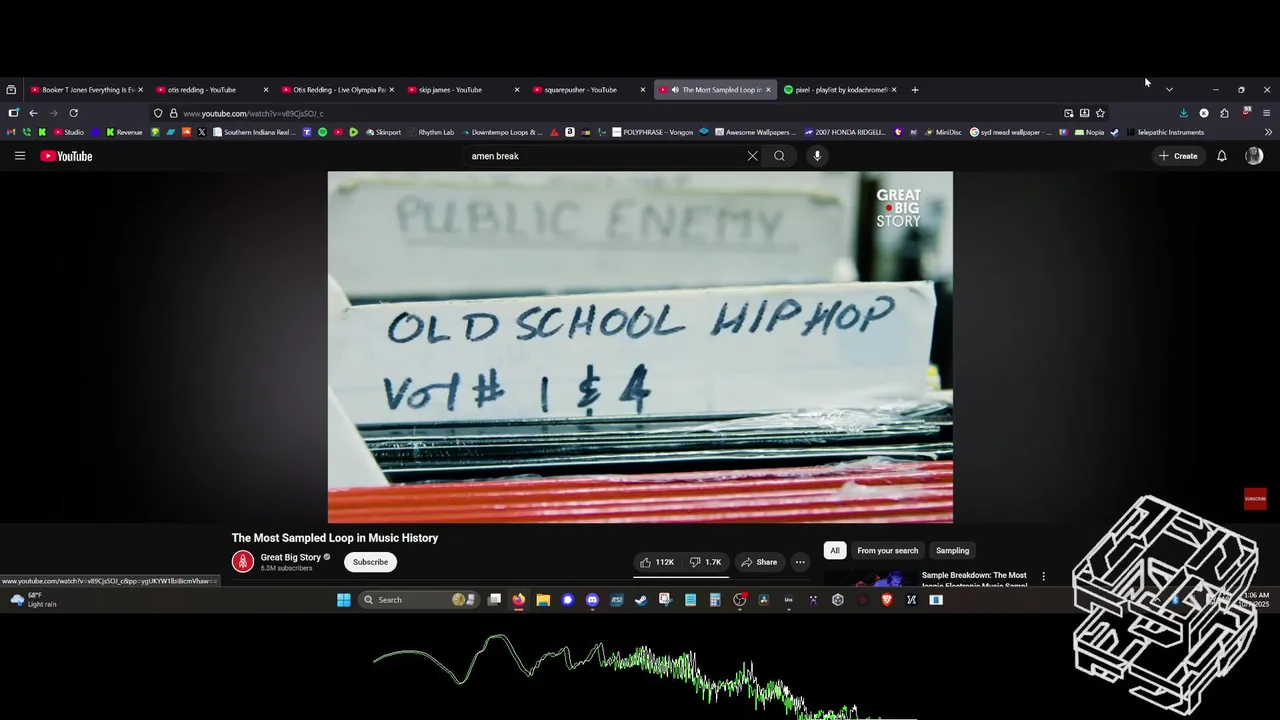Select the 'All' filter chip
1280x720 pixels.
(835, 550)
